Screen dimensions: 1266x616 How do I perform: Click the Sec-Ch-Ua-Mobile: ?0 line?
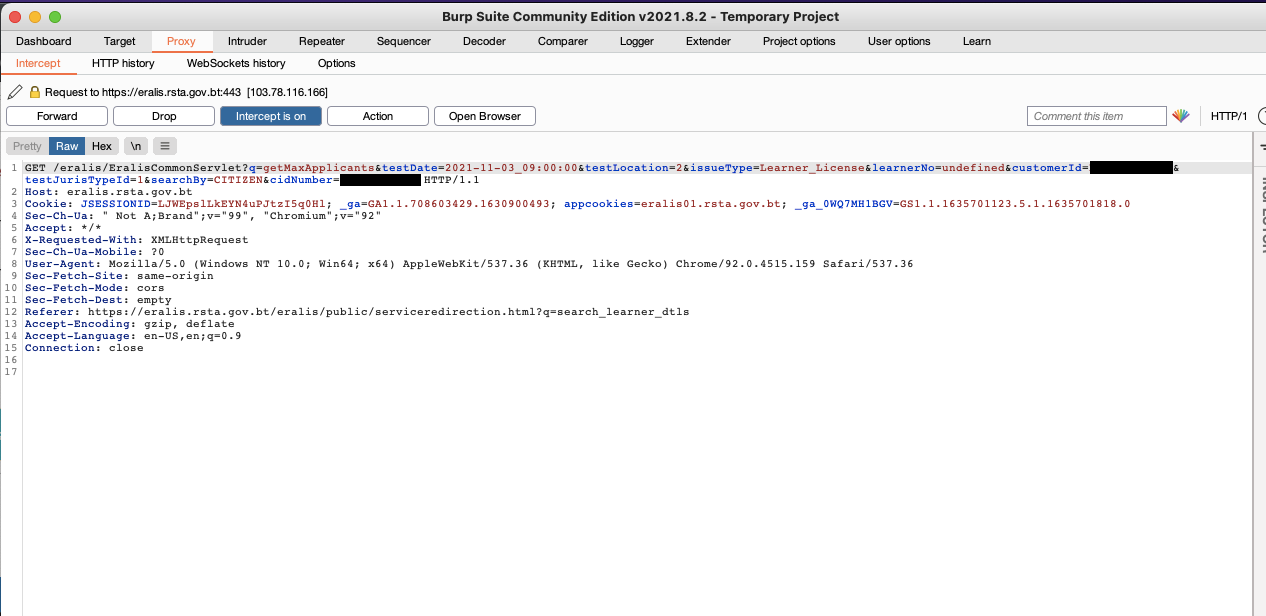click(95, 252)
